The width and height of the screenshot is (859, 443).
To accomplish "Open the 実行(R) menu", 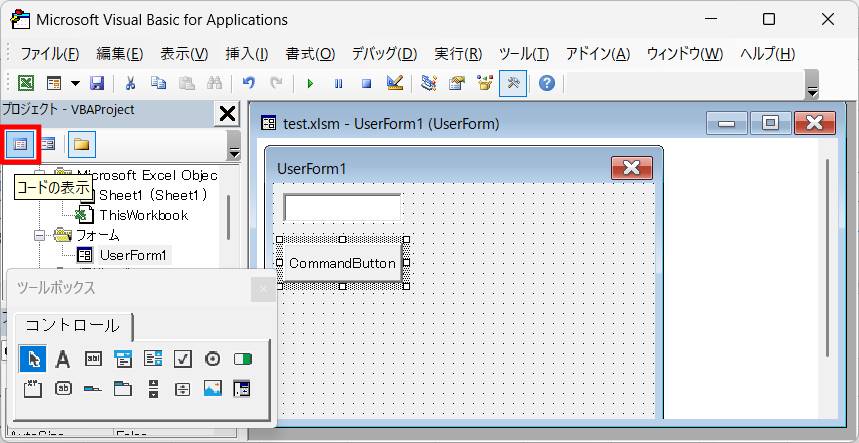I will (458, 54).
